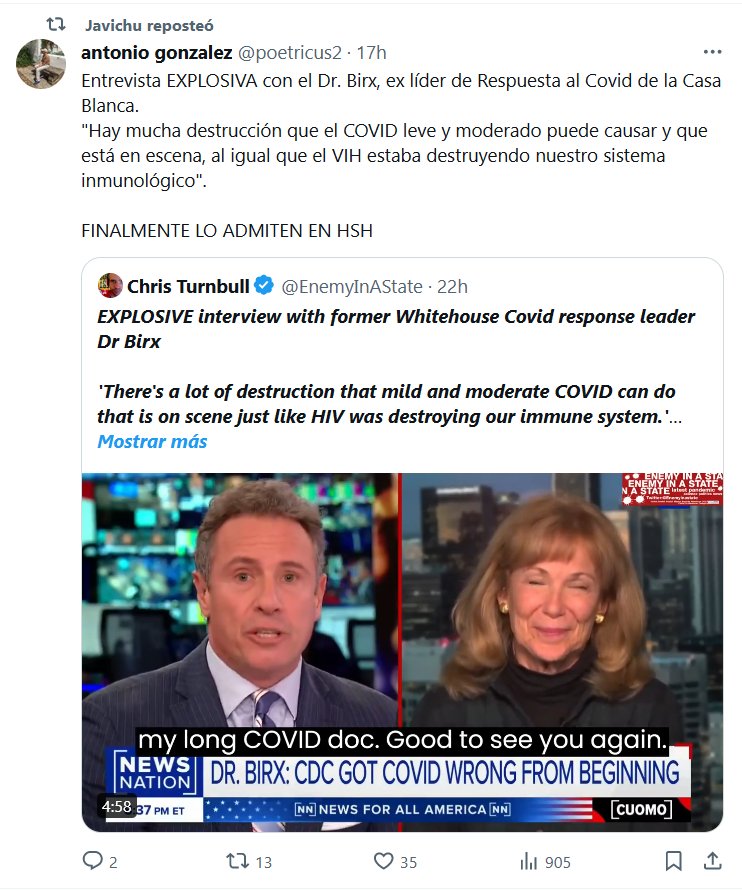Open the 22h quoted tweet timestamp
The width and height of the screenshot is (742, 890).
tap(452, 287)
